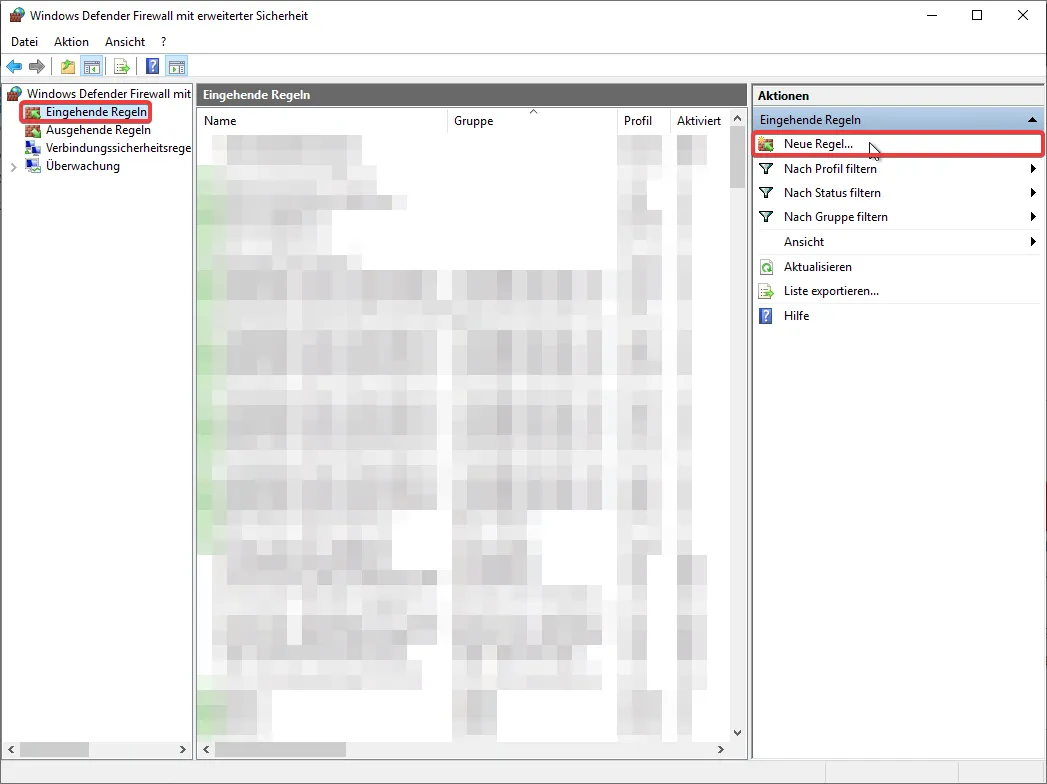Click Liste exportieren... in the actions pane

pyautogui.click(x=898, y=291)
